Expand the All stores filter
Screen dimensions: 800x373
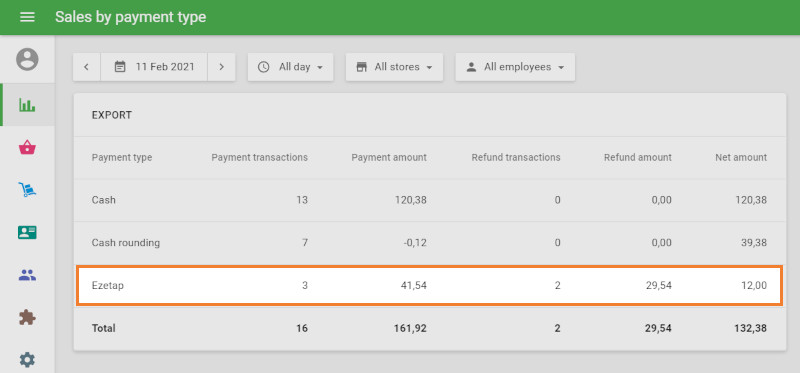point(394,67)
